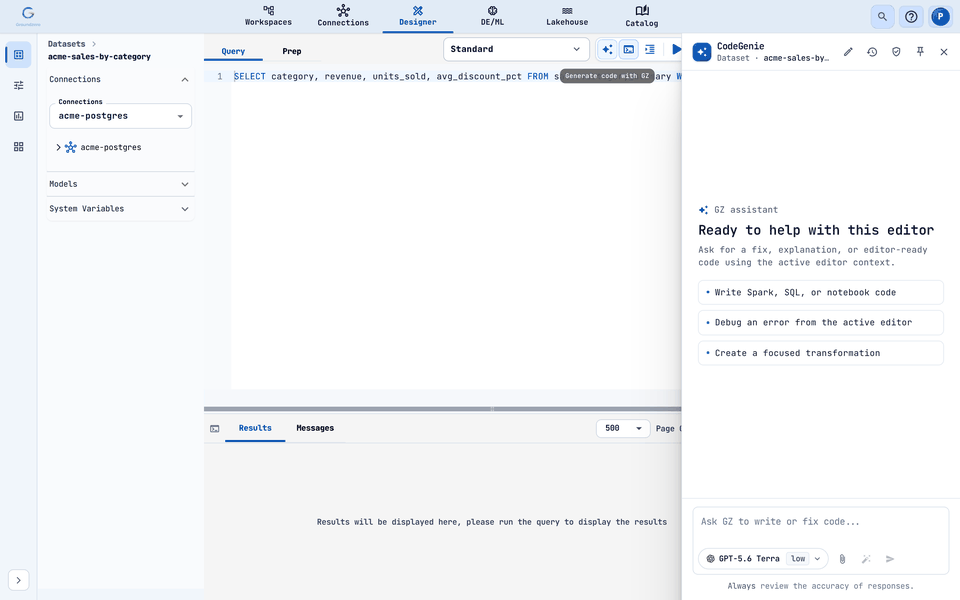Go to the DE/ML section

click(x=492, y=16)
